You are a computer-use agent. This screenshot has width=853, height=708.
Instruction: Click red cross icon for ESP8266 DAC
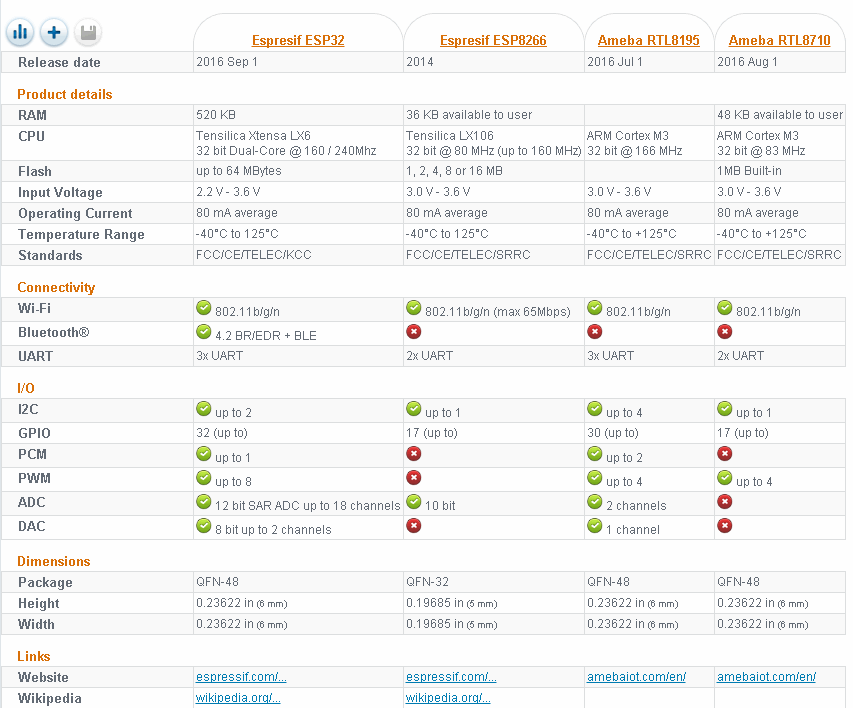click(x=413, y=526)
